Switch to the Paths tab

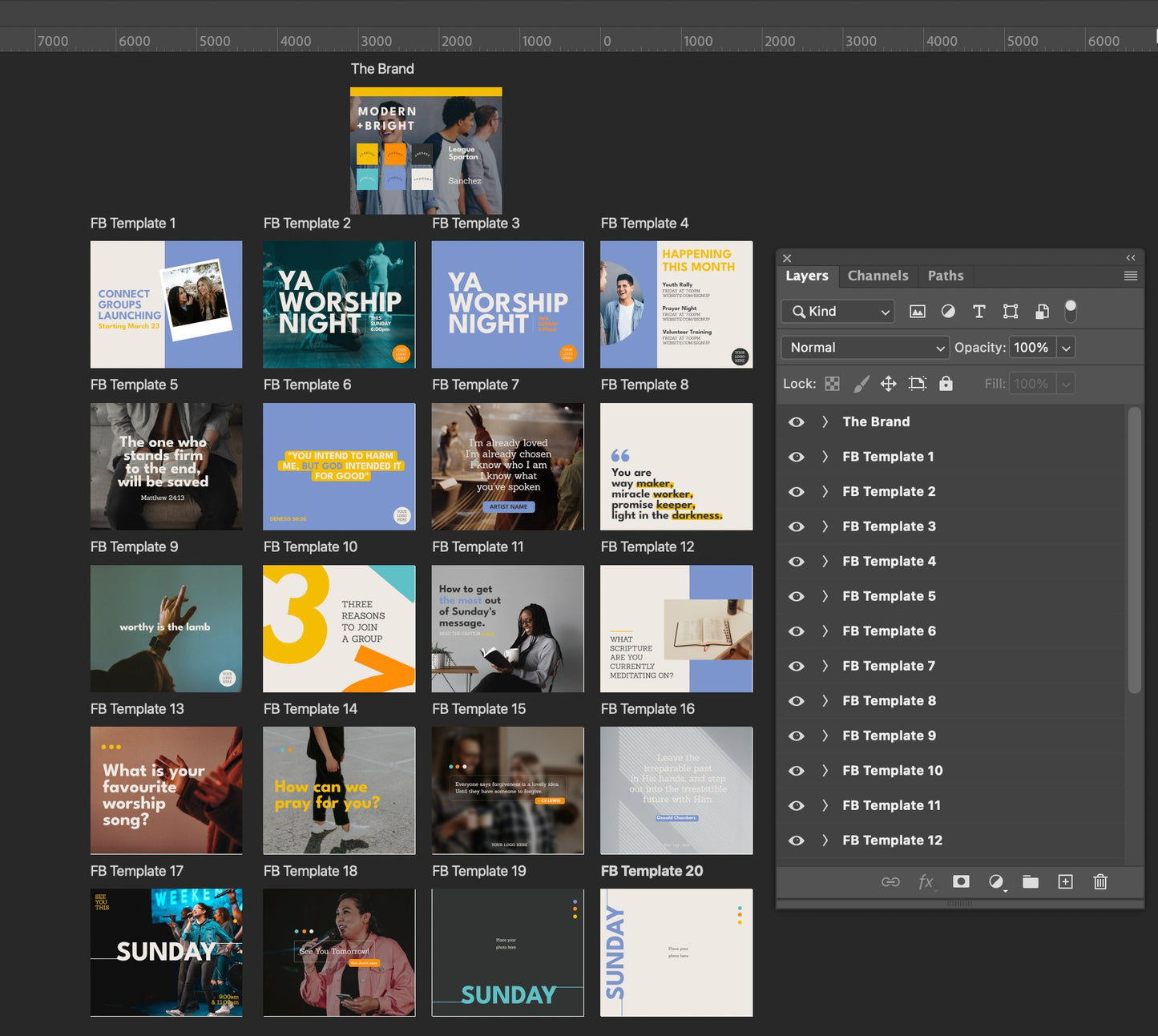pyautogui.click(x=945, y=276)
